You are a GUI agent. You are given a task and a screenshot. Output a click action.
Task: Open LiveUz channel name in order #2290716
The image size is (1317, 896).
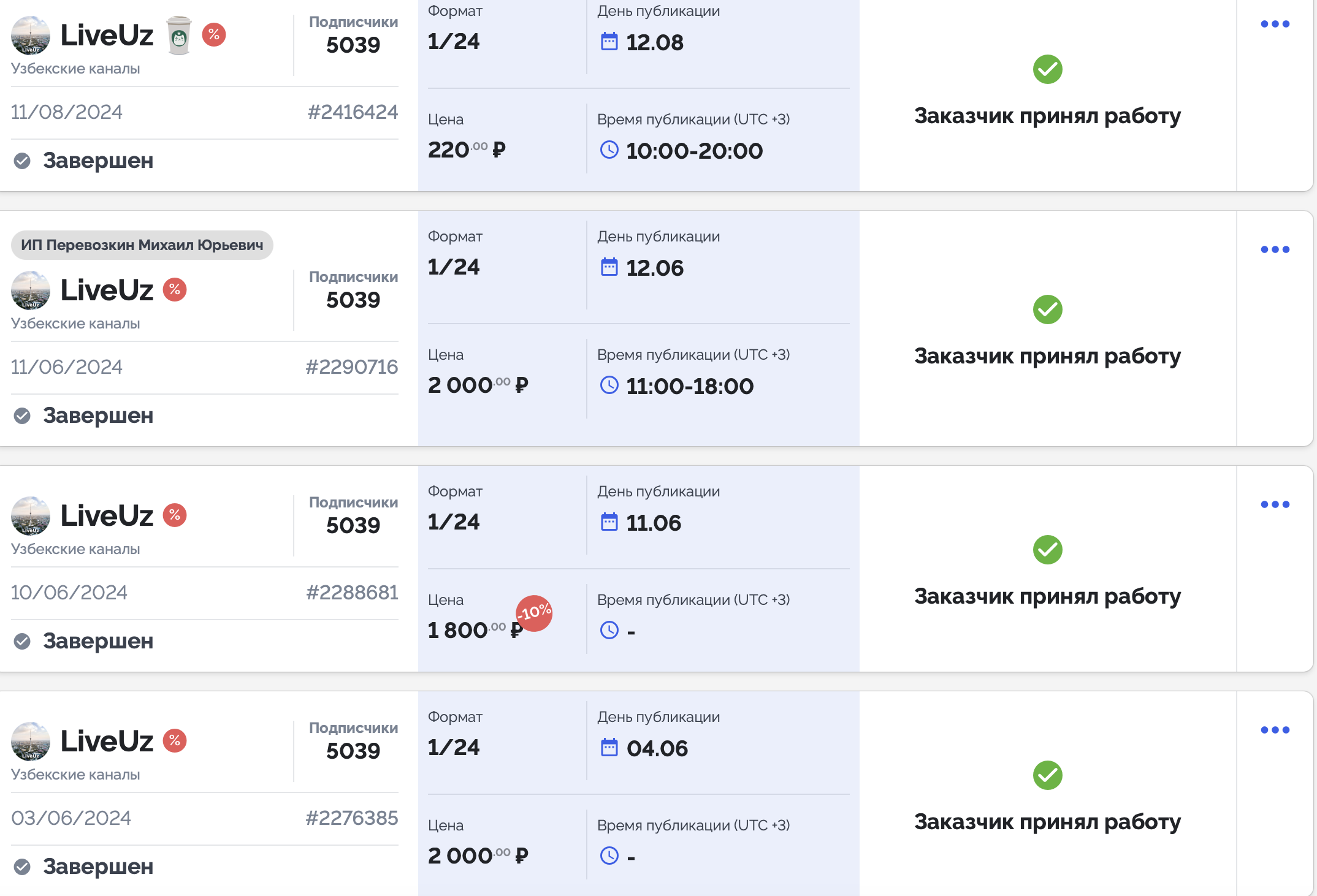pyautogui.click(x=107, y=290)
